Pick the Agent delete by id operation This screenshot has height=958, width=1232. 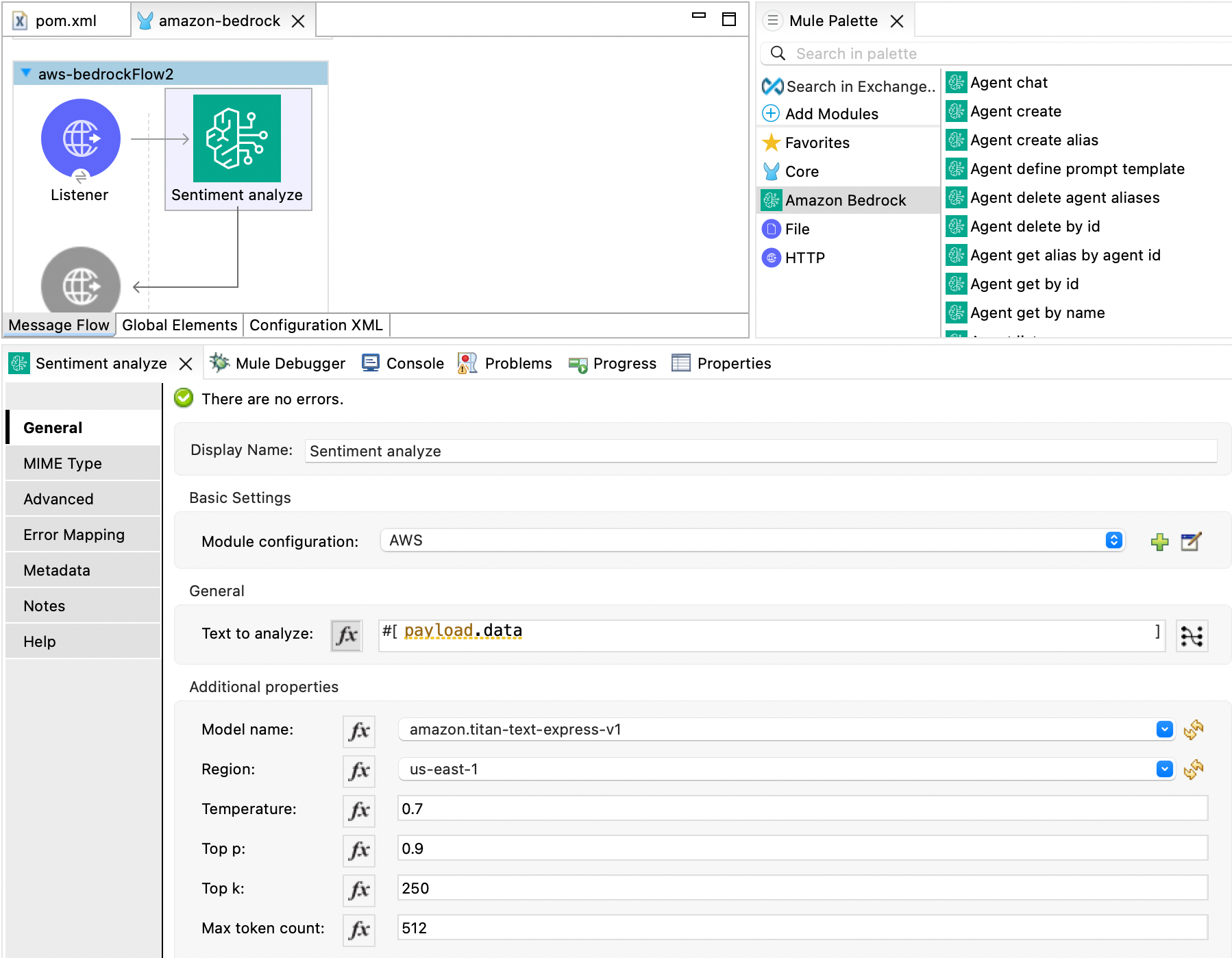(1024, 226)
